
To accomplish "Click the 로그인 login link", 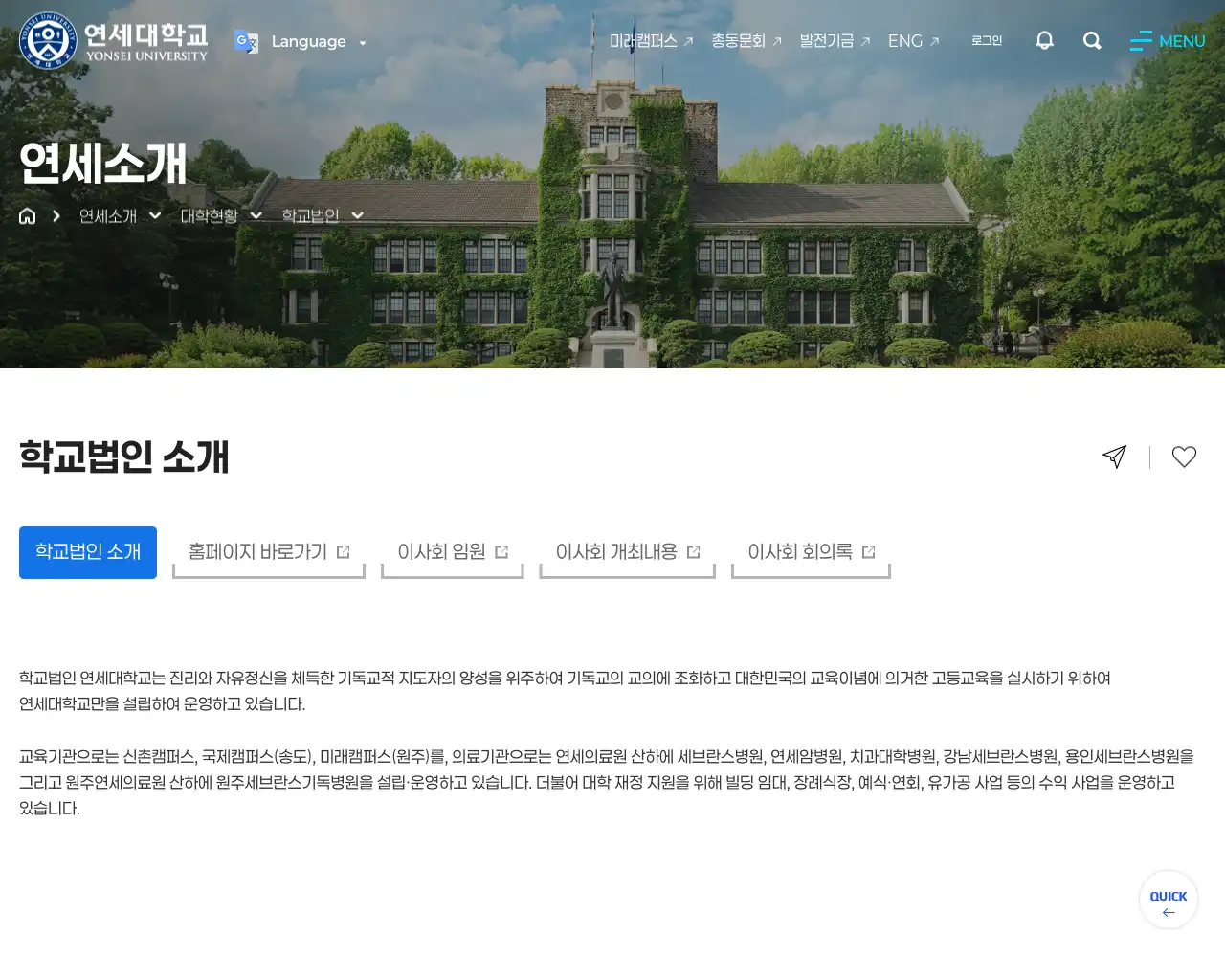I will tap(987, 40).
